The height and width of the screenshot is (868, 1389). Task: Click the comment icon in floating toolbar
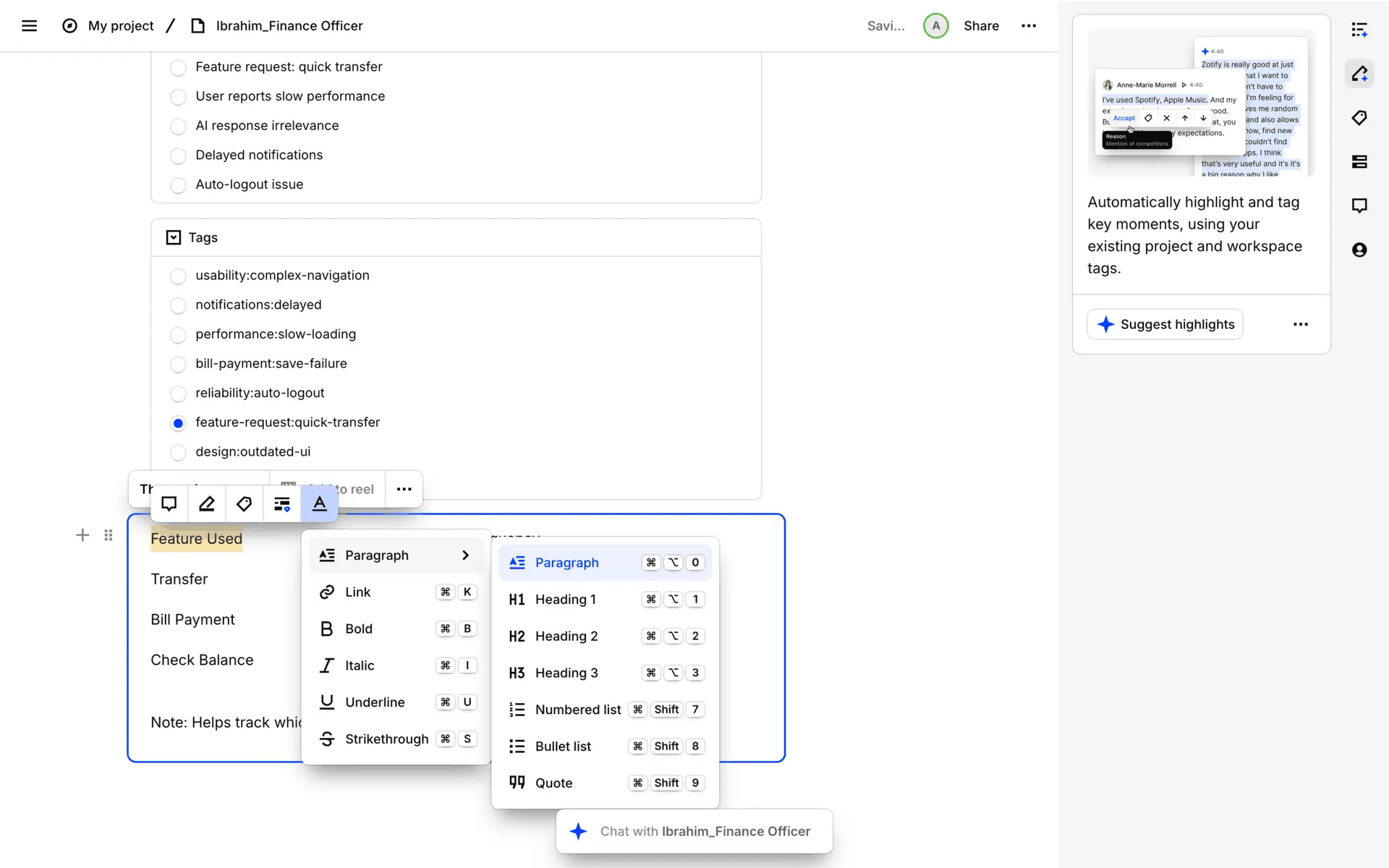click(169, 504)
